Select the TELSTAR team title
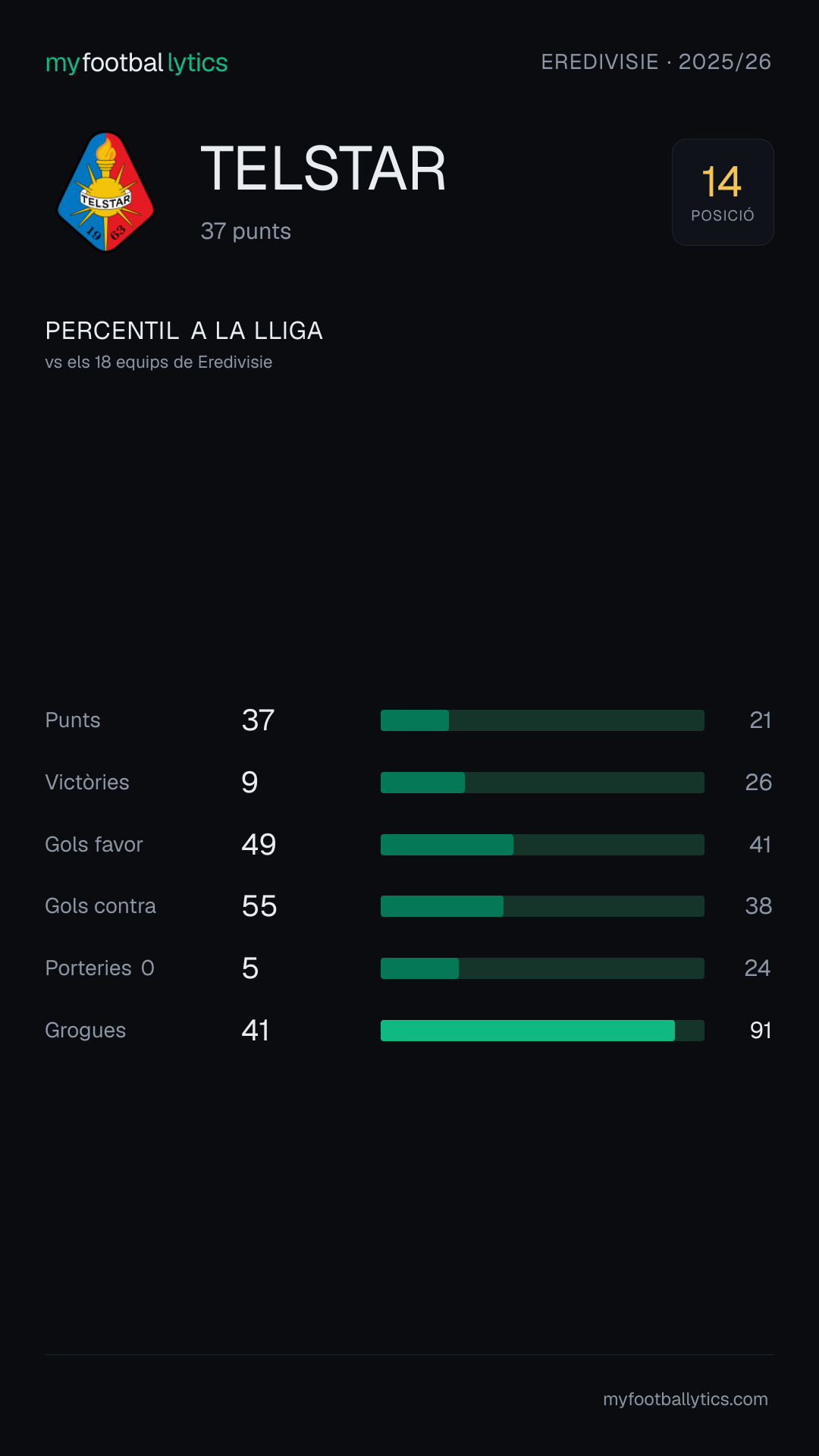Image resolution: width=819 pixels, height=1456 pixels. (324, 168)
